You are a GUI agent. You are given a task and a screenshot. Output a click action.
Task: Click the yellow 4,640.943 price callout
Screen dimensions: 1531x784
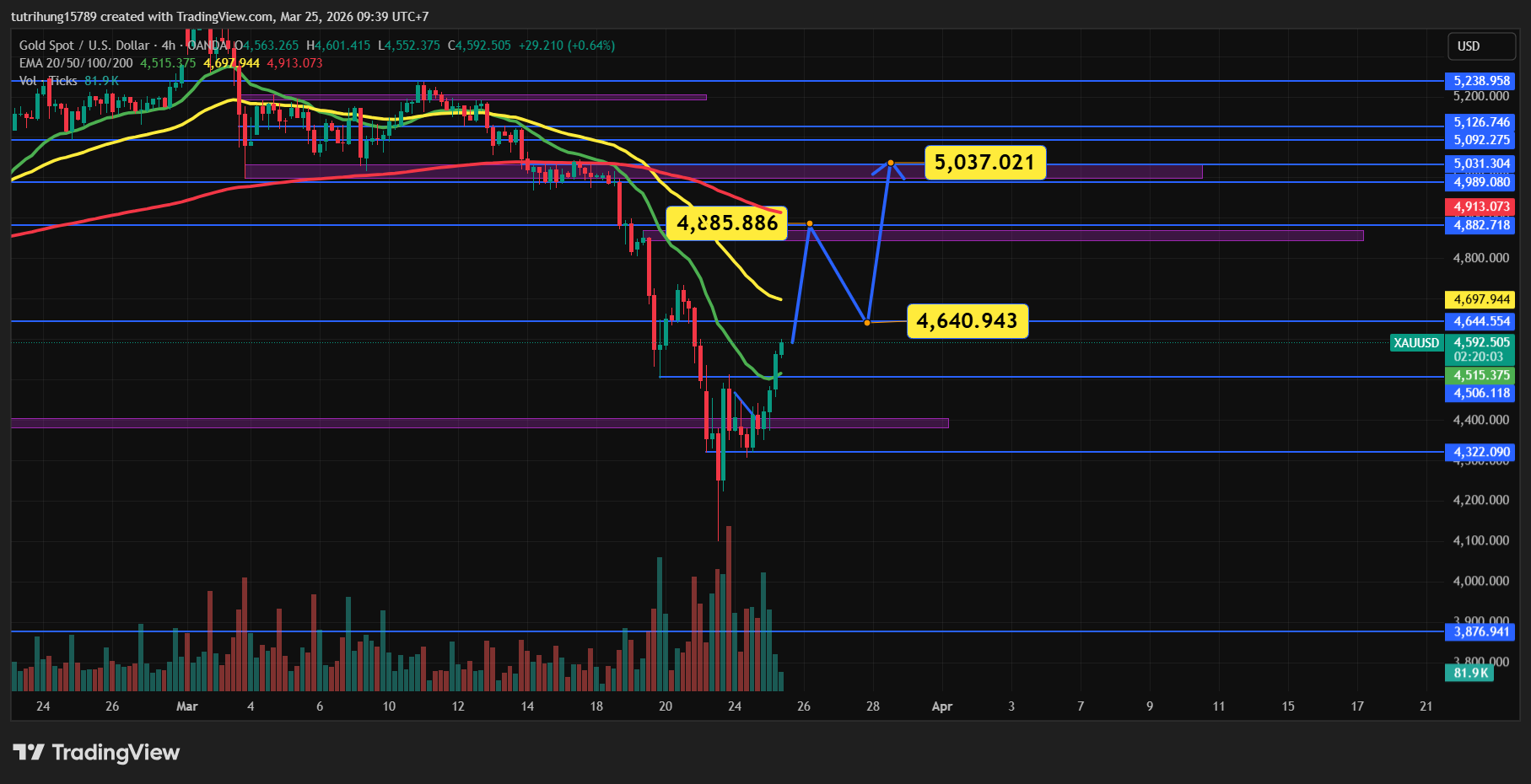pos(967,321)
